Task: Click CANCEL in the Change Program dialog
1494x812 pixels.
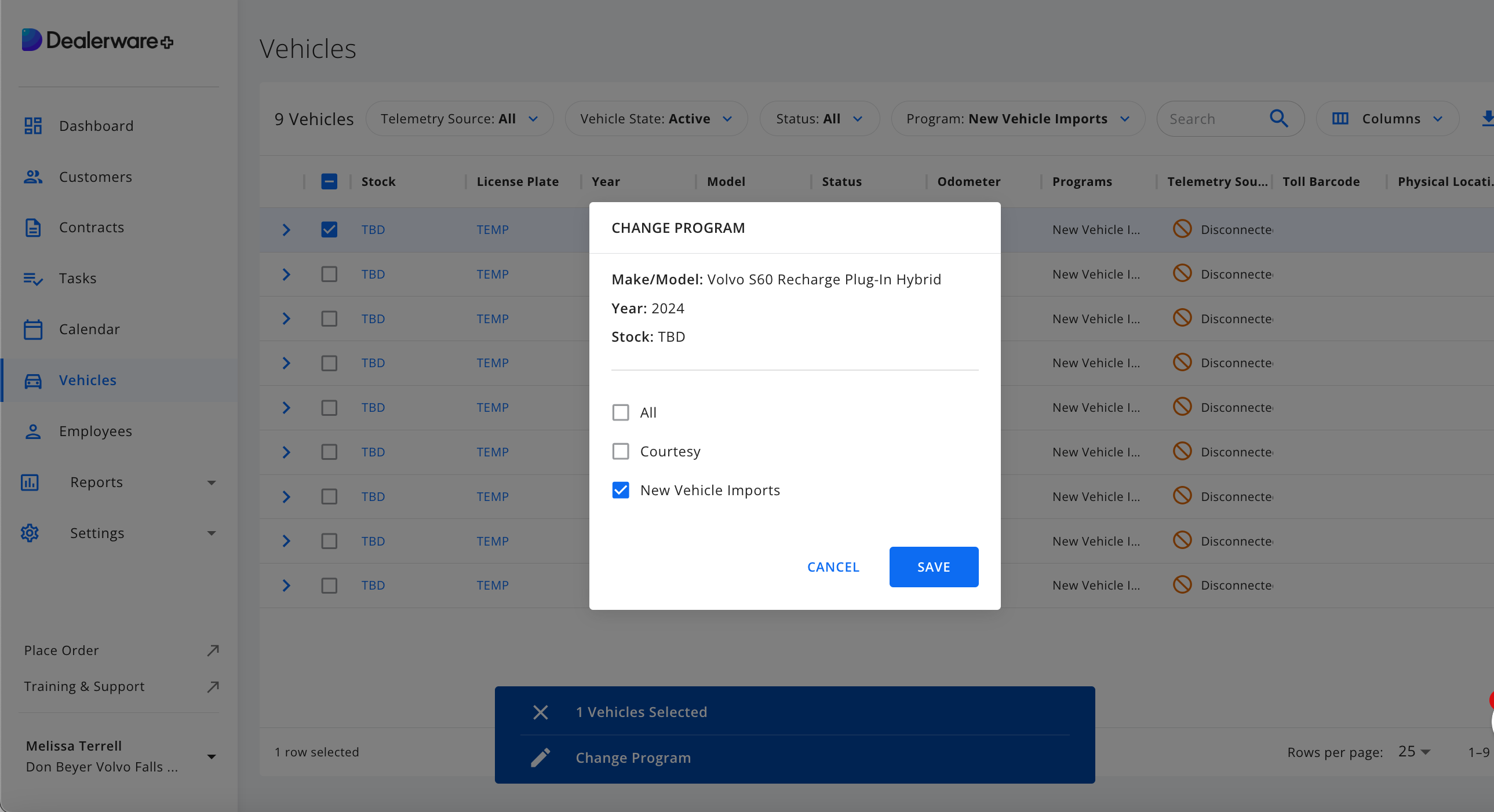Action: pos(833,567)
